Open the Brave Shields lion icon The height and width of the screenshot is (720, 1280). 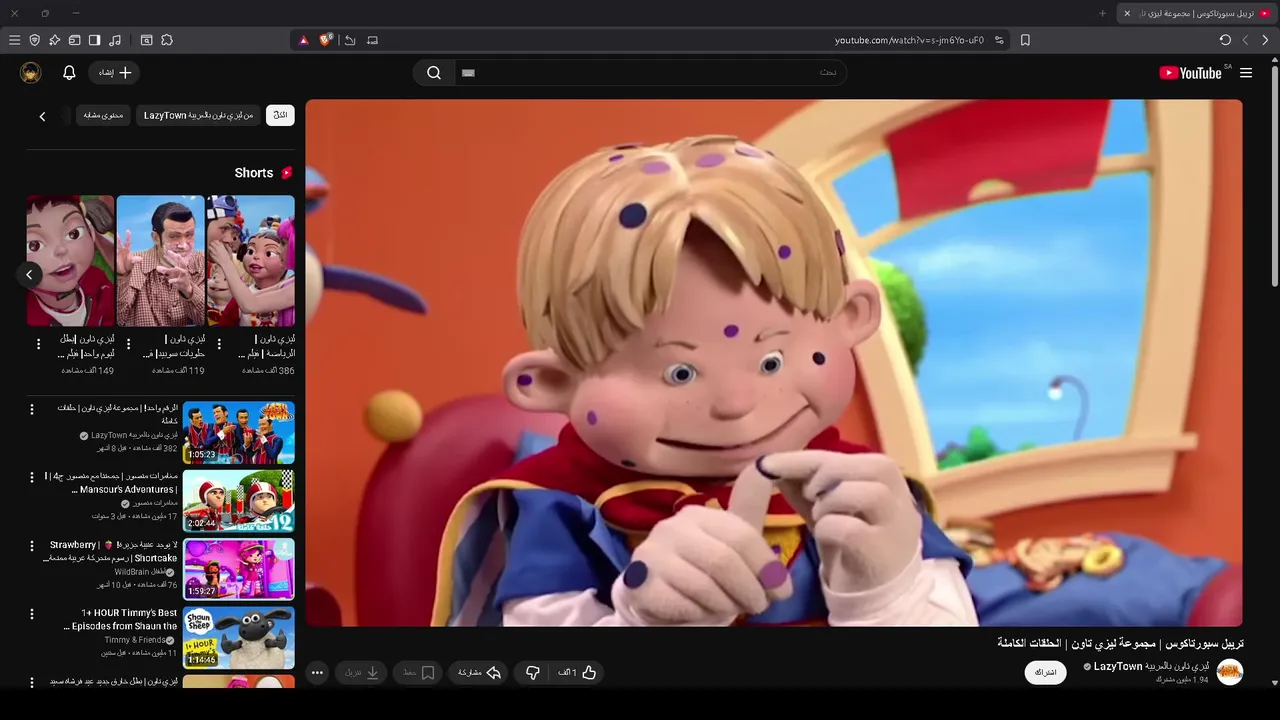tap(326, 40)
